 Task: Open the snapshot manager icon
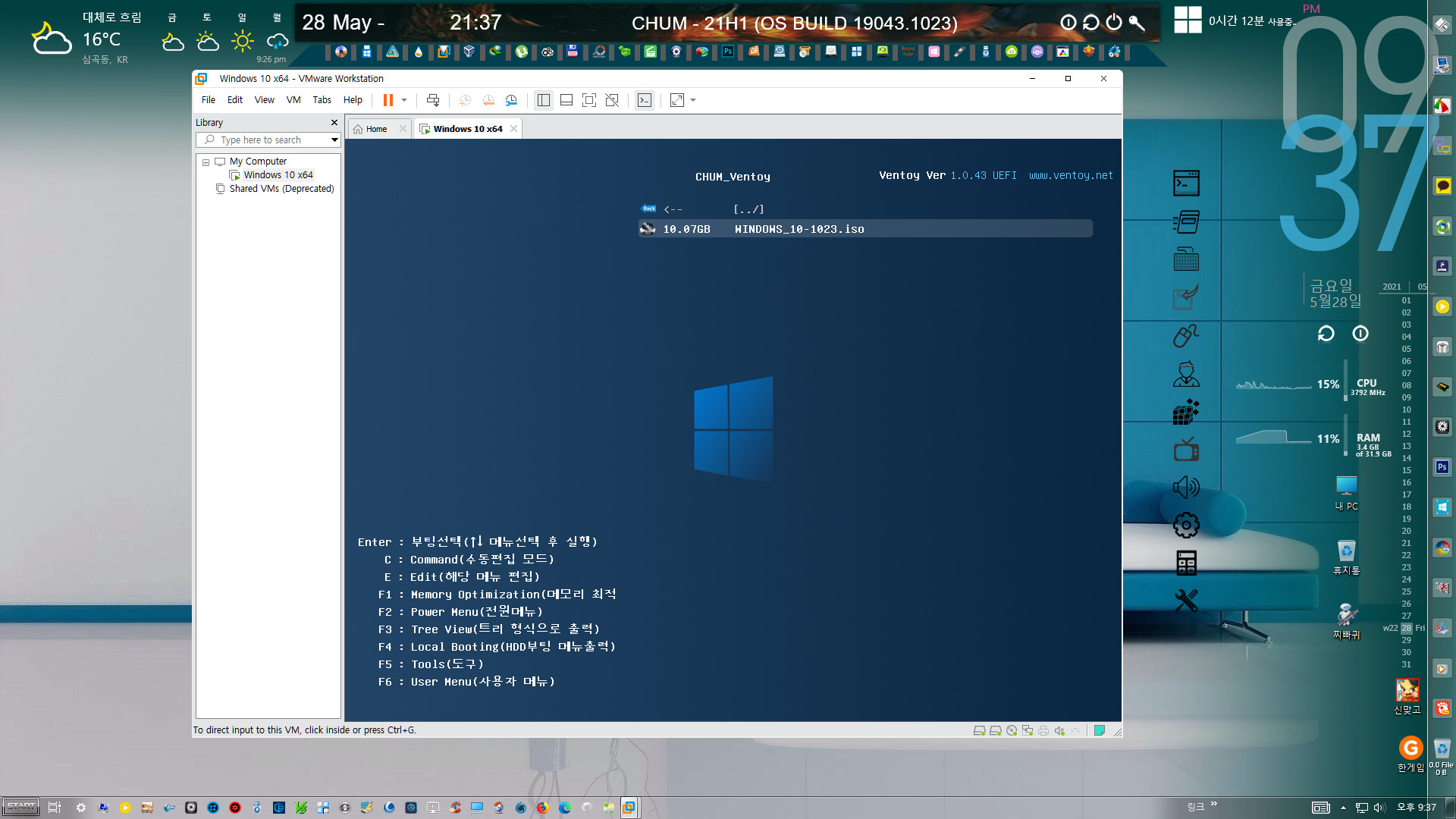[511, 100]
